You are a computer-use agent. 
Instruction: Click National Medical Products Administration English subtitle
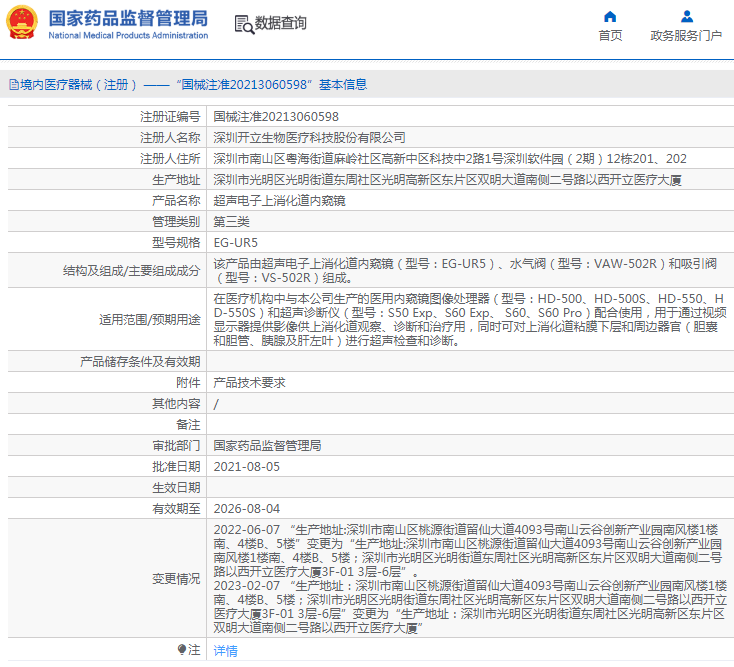point(128,36)
